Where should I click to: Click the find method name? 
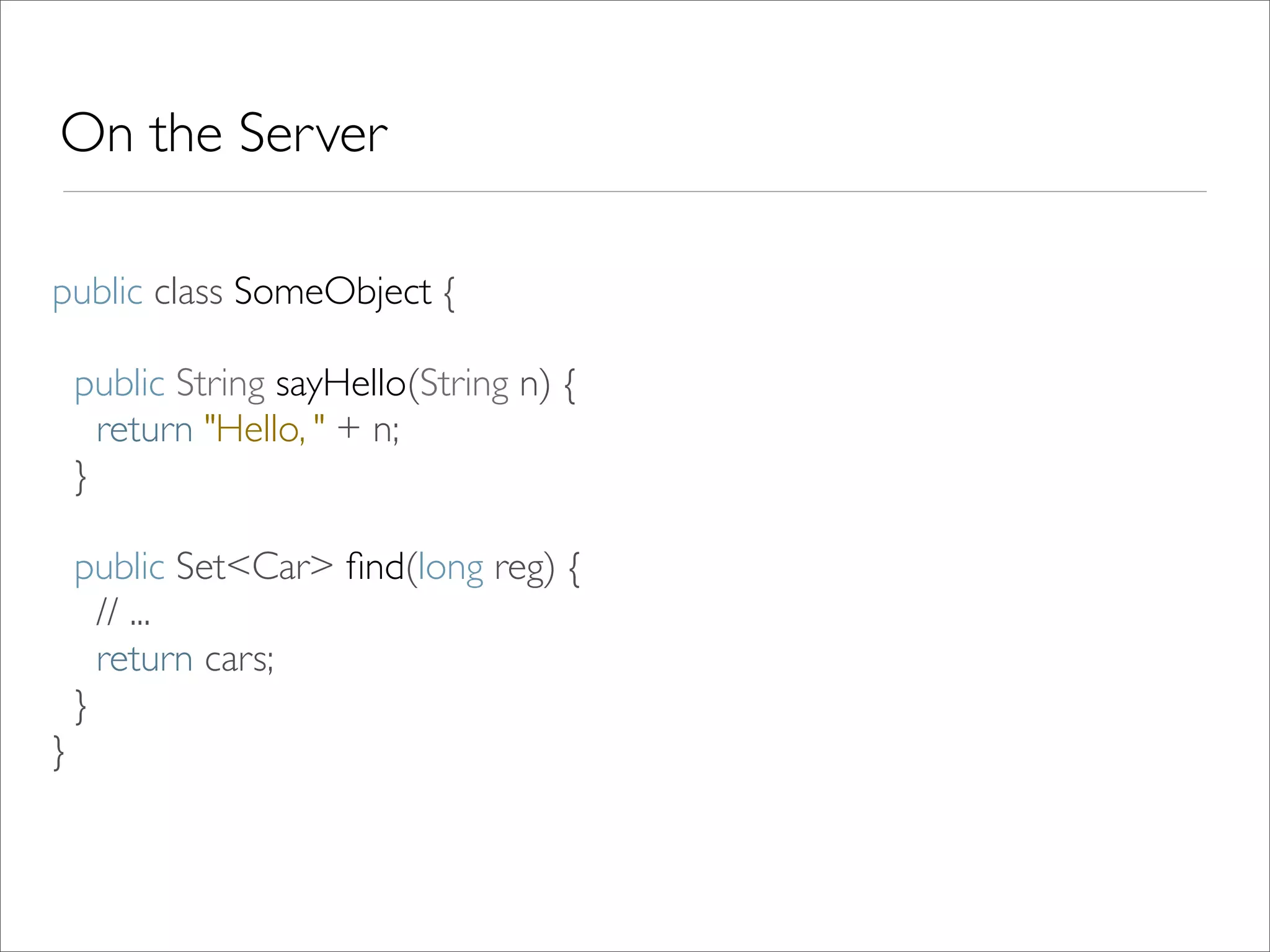(x=375, y=566)
